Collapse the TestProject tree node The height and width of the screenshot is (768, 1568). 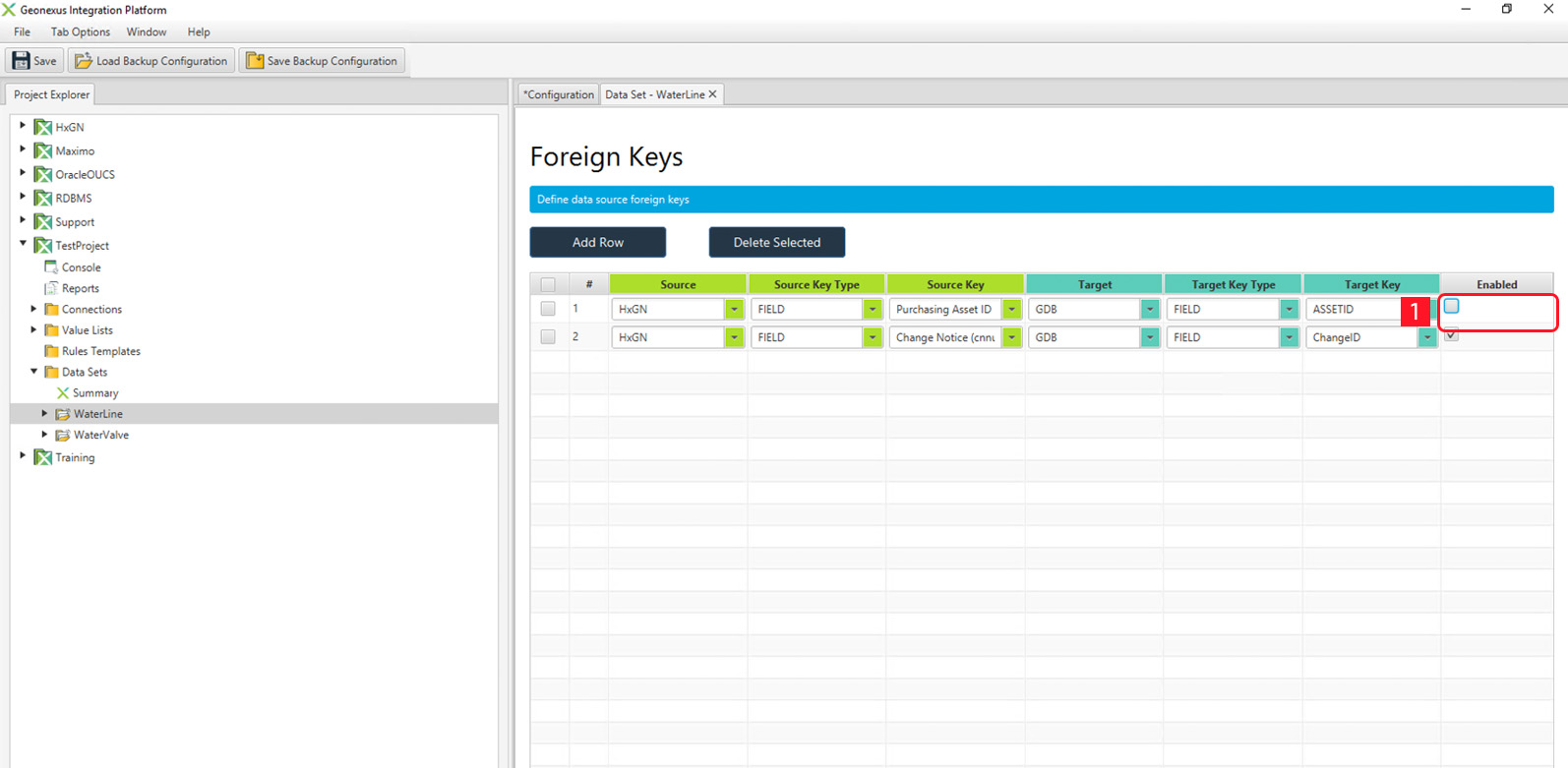pyautogui.click(x=23, y=244)
